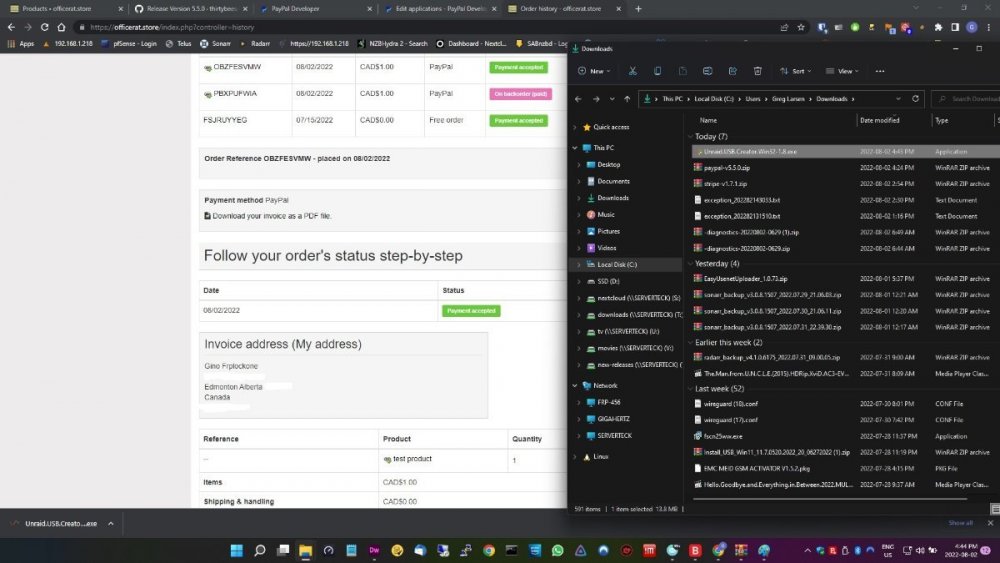Screen dimensions: 1000x563
Task: Click the Delete trash icon in Explorer toolbar
Action: point(757,71)
